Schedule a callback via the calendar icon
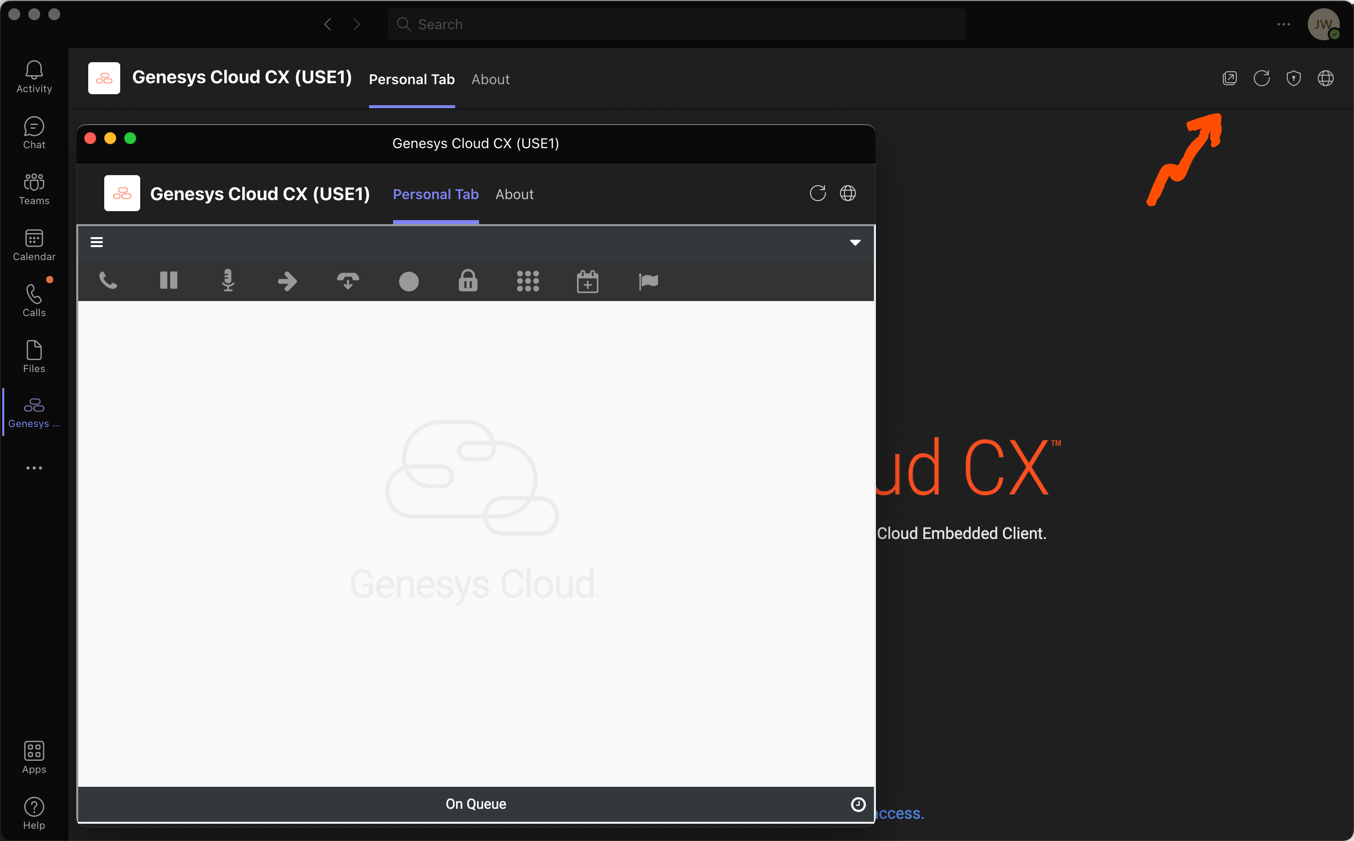The image size is (1354, 841). point(587,281)
